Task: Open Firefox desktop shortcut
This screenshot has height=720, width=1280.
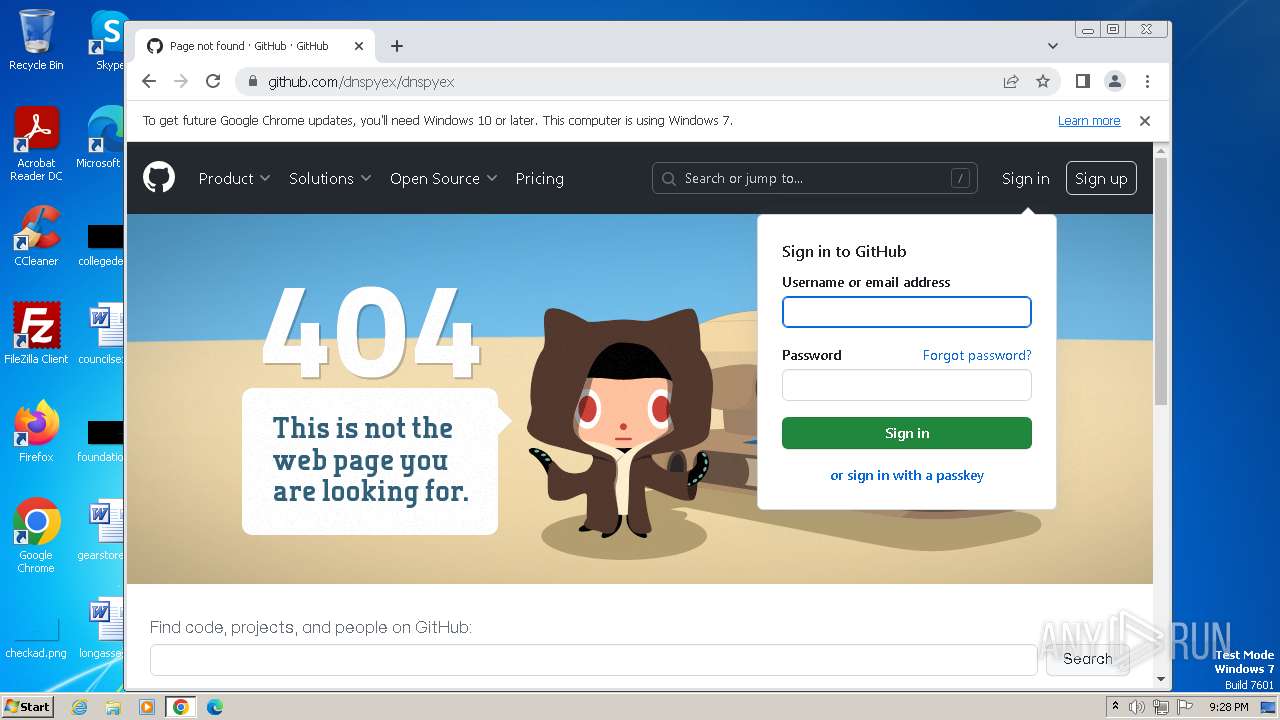Action: click(x=36, y=432)
